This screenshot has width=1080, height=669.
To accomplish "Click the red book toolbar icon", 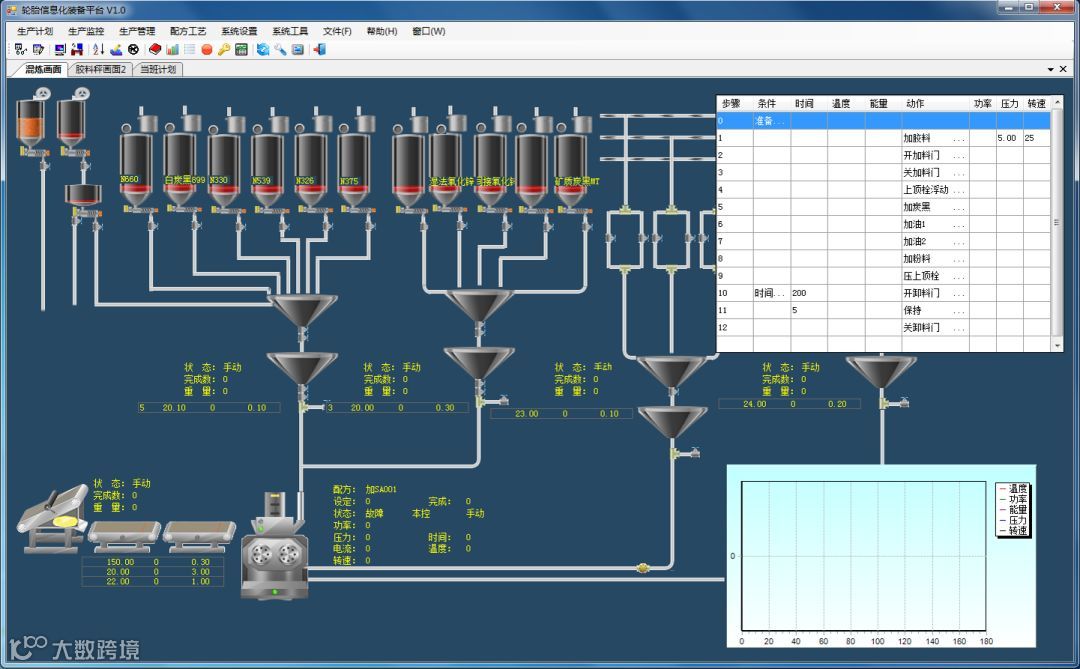I will pos(155,49).
